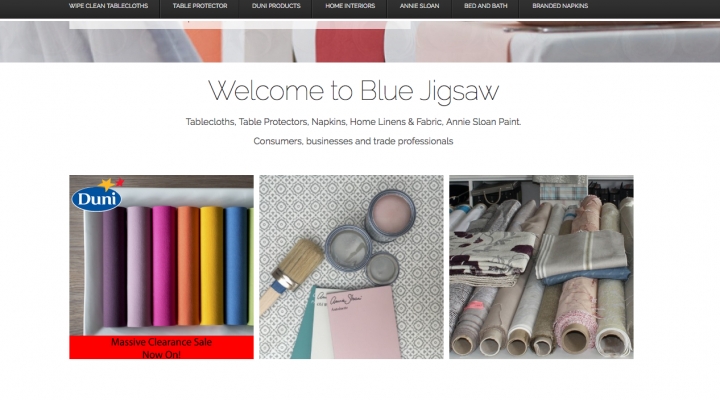Open the Annie Sloan navigation item
Viewport: 720px width, 400px height.
419,6
